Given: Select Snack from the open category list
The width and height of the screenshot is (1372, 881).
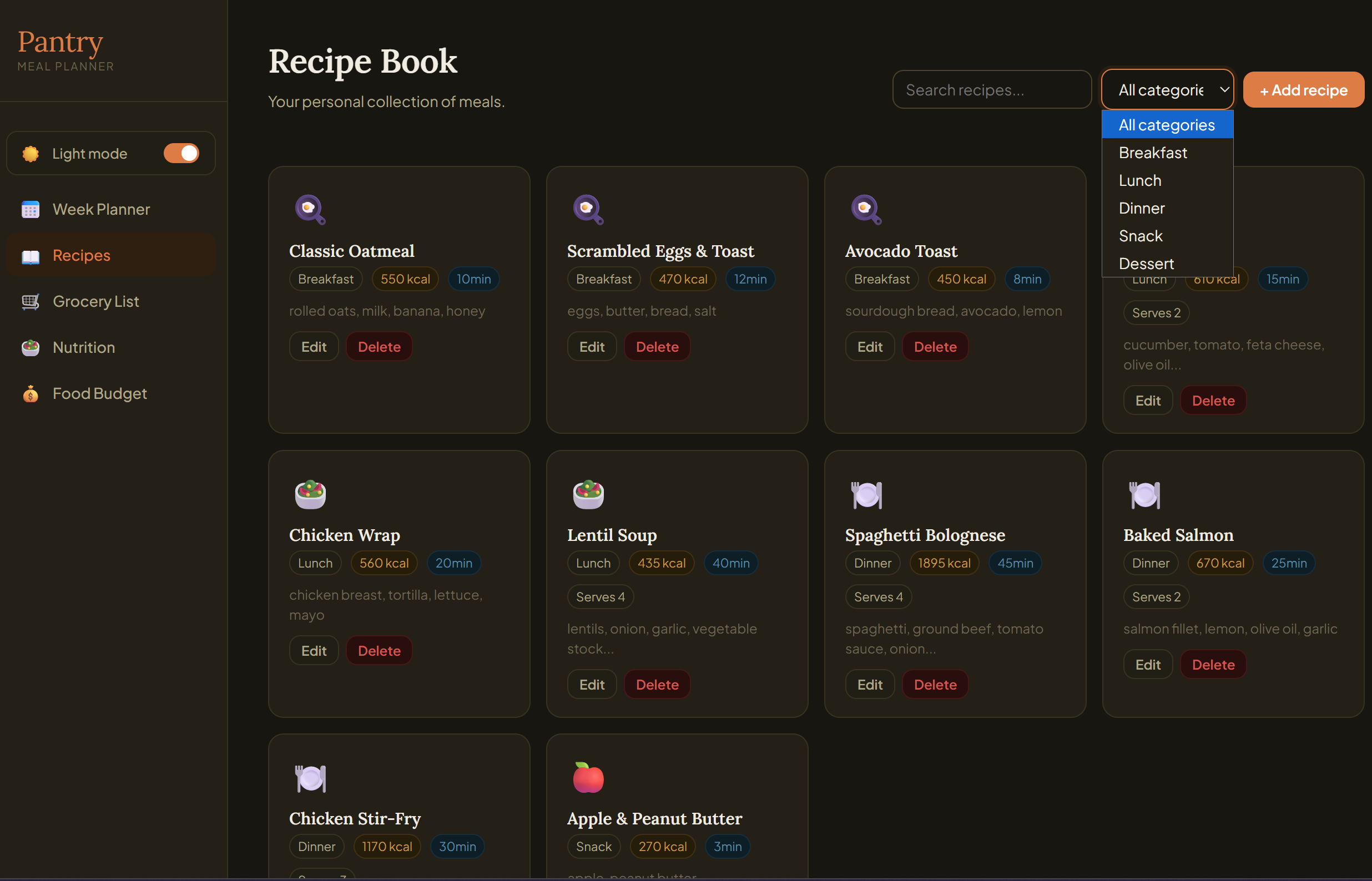Looking at the screenshot, I should tap(1139, 236).
